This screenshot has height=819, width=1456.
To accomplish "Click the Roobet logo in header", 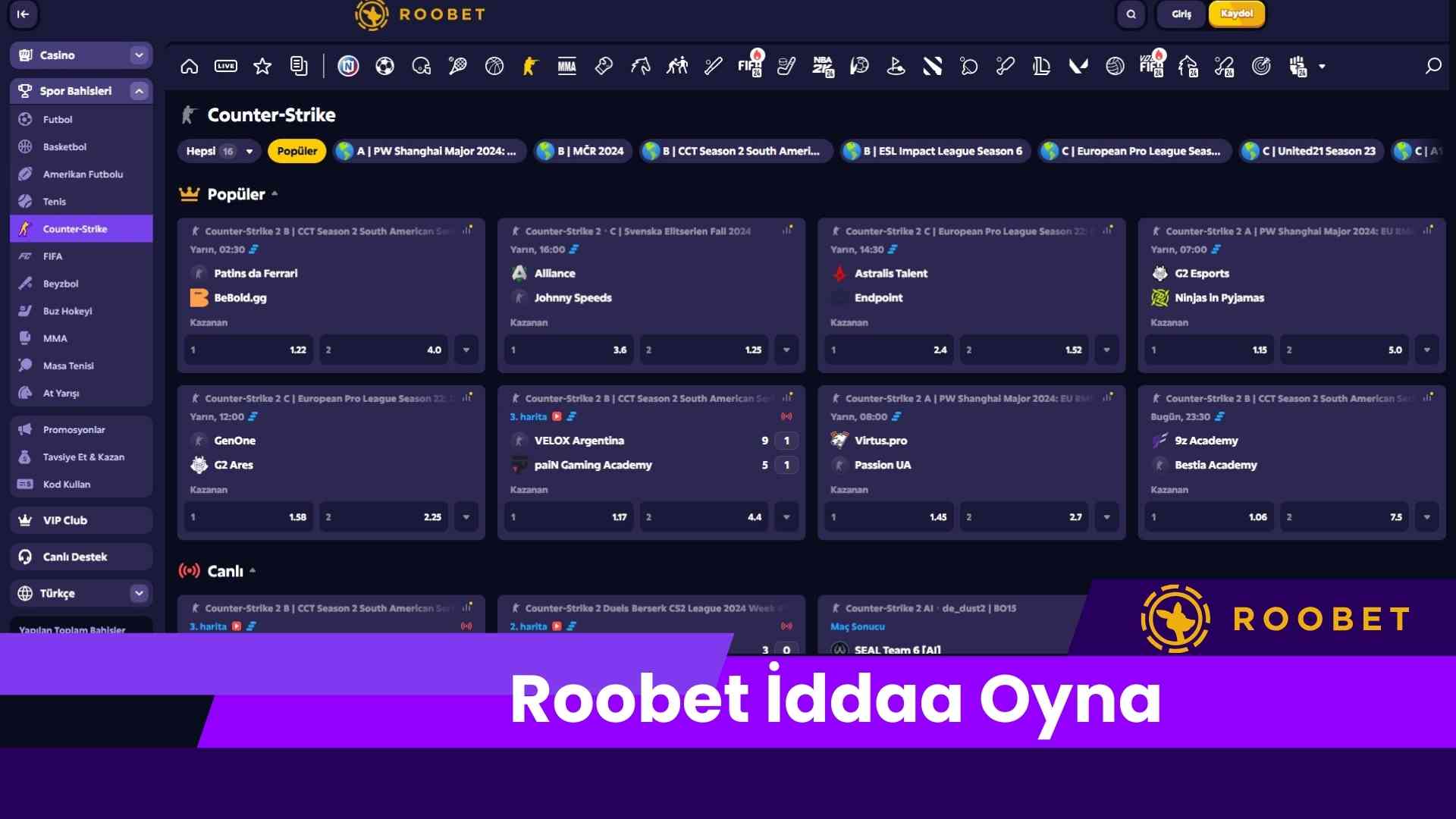I will click(419, 14).
